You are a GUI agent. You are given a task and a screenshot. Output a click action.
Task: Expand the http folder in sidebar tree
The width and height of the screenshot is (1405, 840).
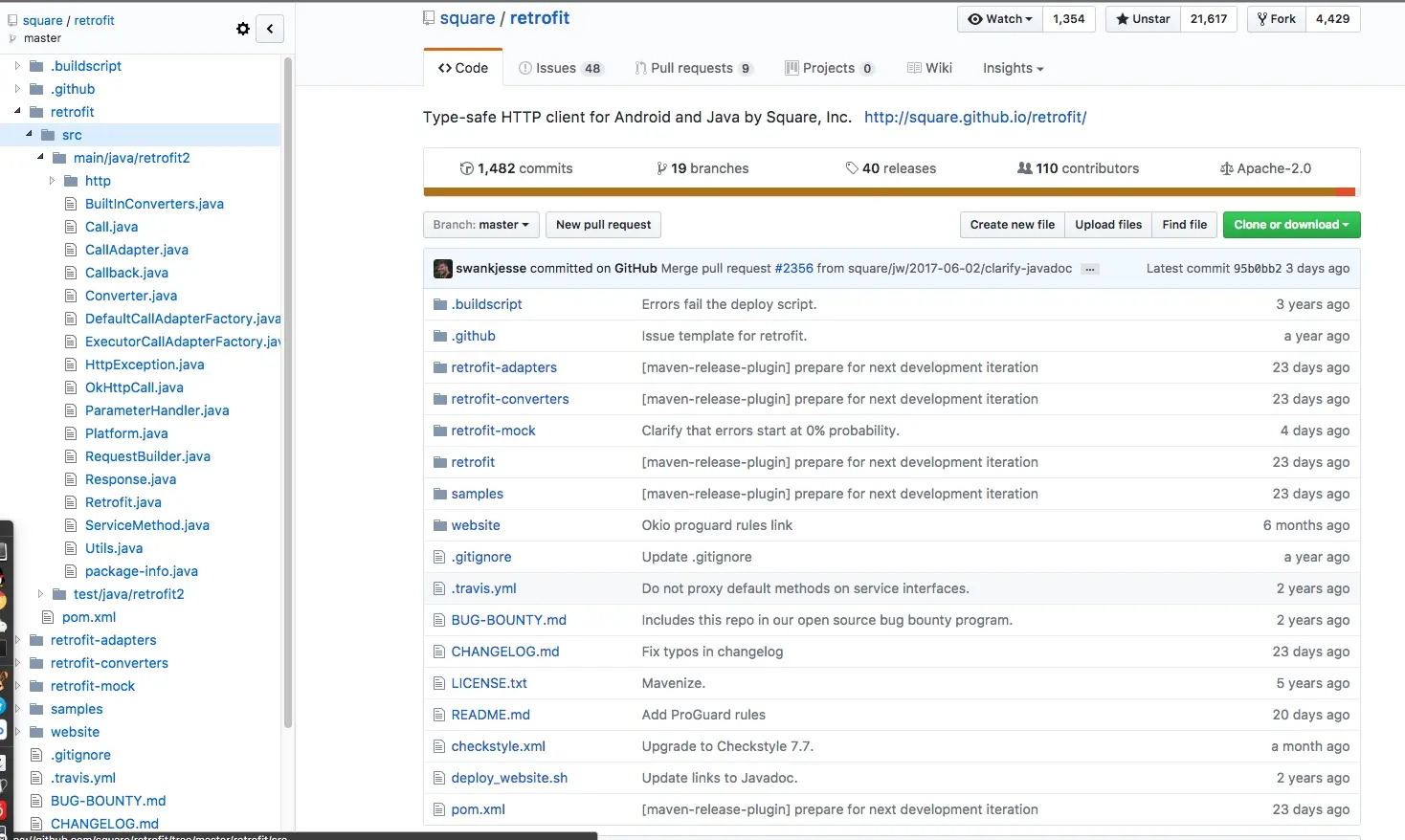(x=52, y=181)
